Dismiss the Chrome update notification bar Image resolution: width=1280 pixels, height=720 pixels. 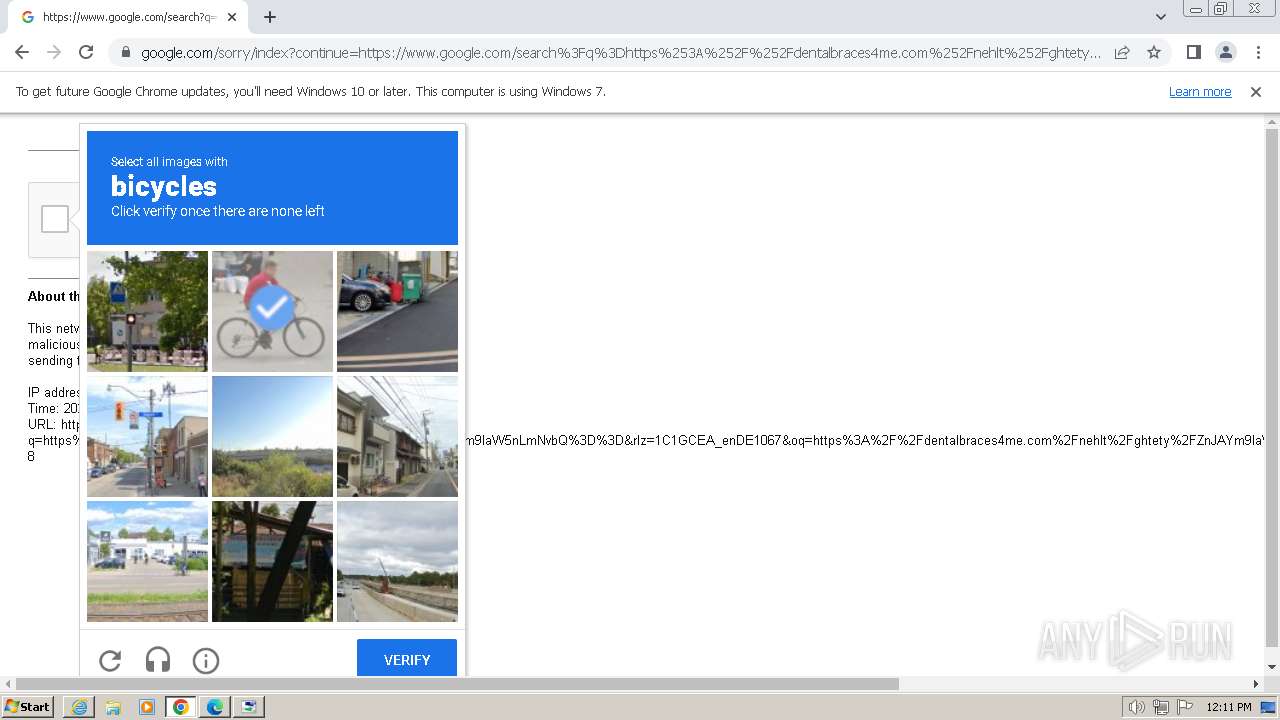coord(1256,92)
